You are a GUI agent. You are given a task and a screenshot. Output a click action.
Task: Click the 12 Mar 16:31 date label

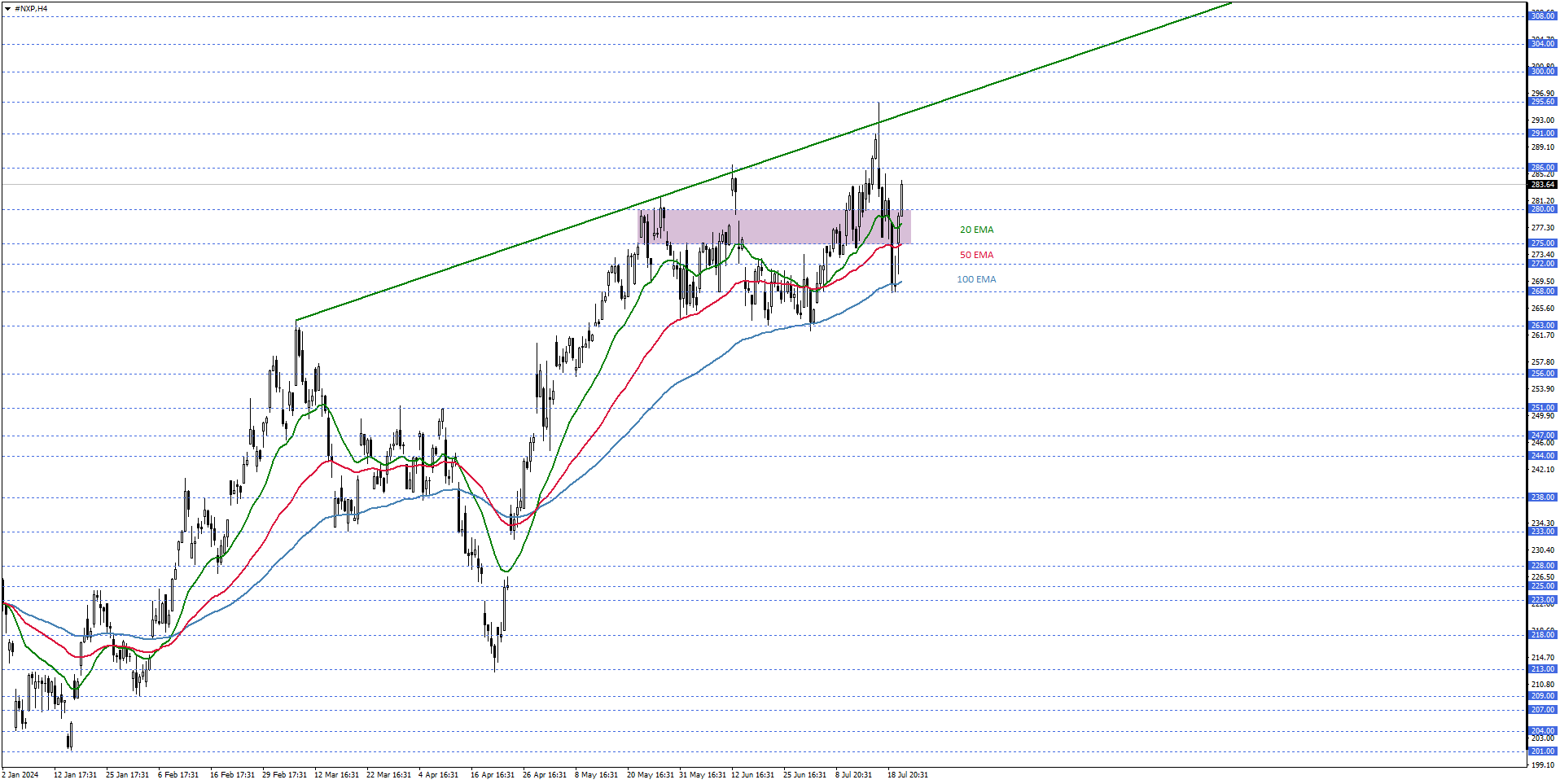(336, 775)
